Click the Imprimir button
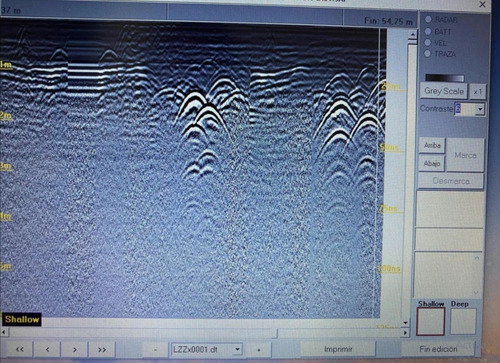The image size is (500, 363). point(338,349)
